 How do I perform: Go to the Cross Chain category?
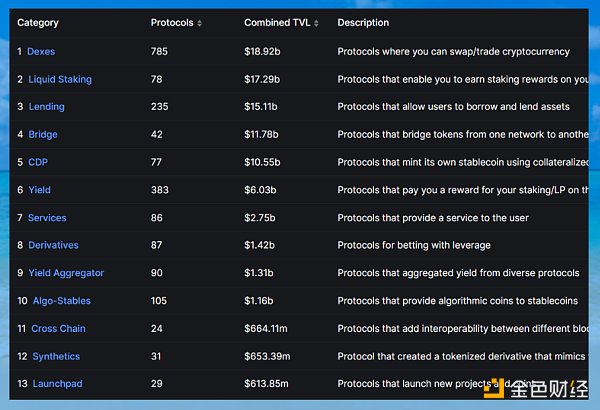[x=58, y=328]
